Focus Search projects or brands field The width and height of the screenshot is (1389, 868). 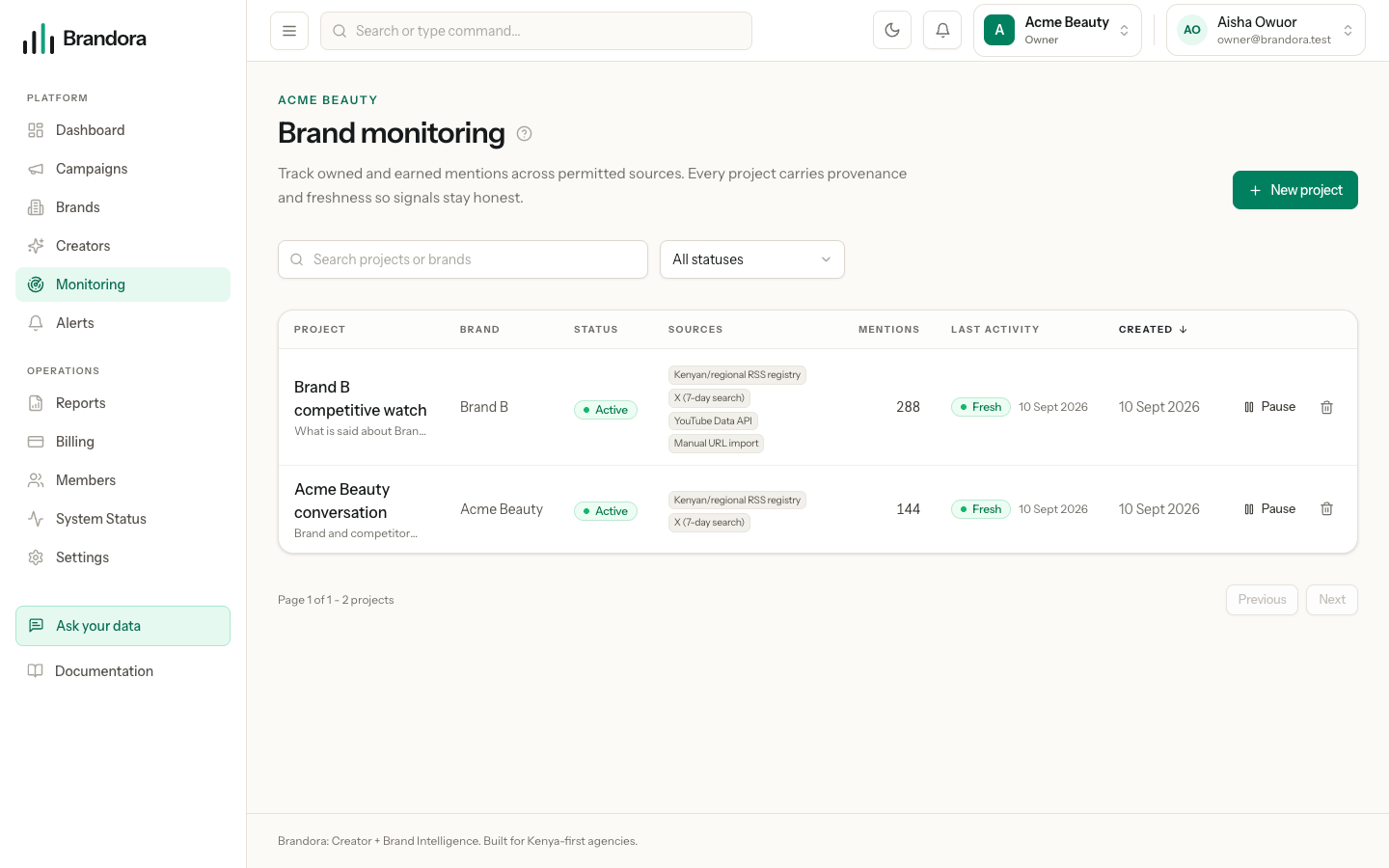click(463, 259)
